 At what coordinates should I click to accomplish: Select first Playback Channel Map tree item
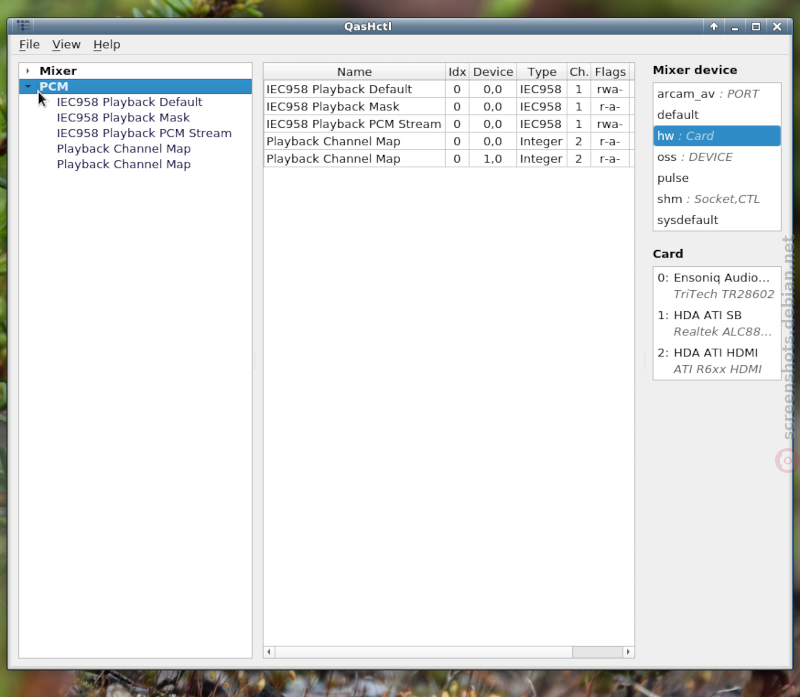click(x=123, y=148)
